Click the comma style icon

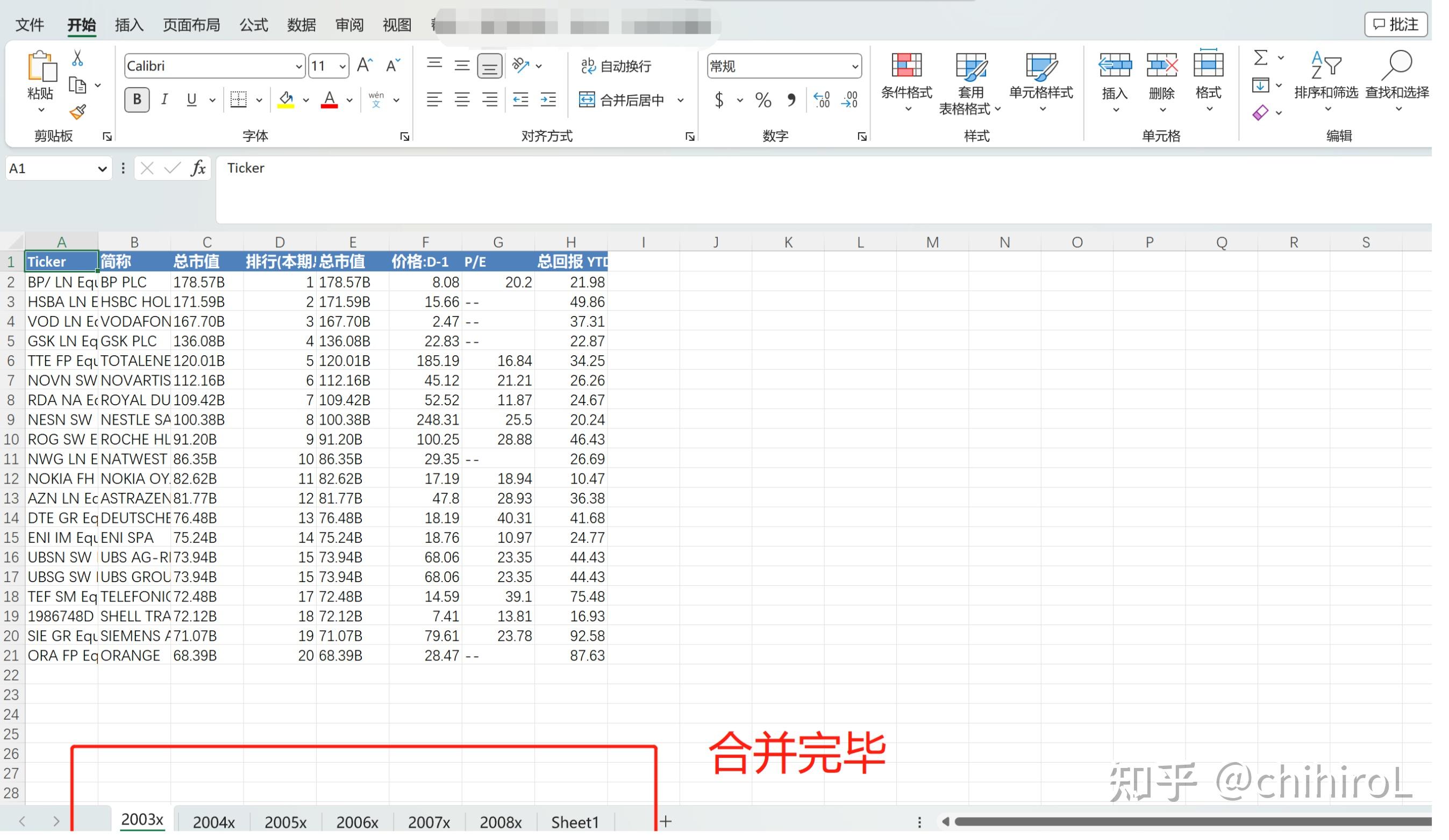point(793,99)
